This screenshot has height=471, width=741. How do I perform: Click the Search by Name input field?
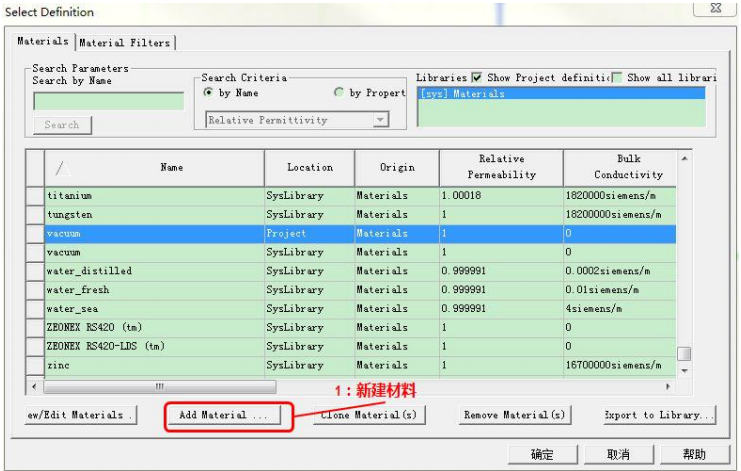coord(109,101)
